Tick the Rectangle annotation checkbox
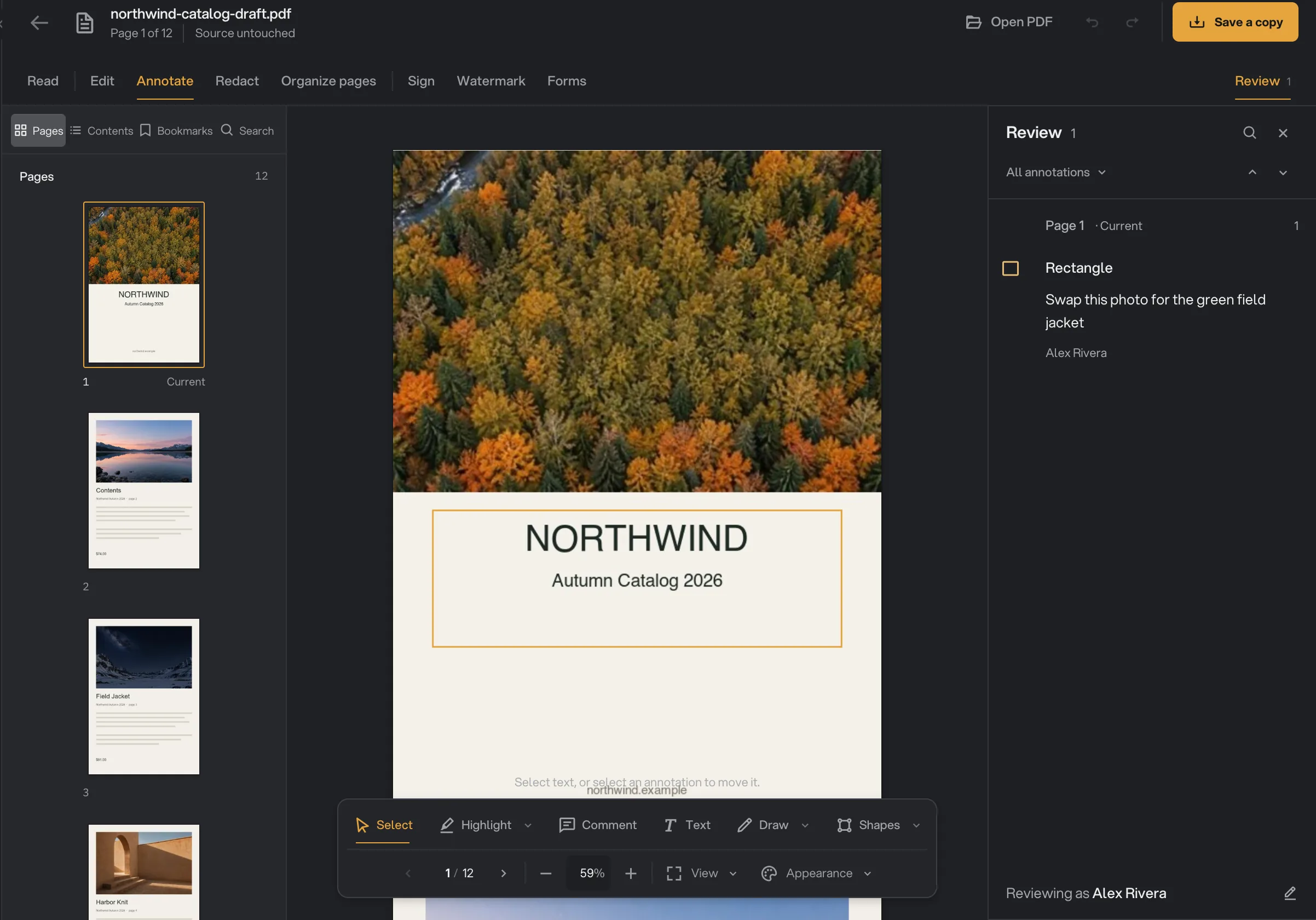The width and height of the screenshot is (1316, 920). pyautogui.click(x=1010, y=268)
